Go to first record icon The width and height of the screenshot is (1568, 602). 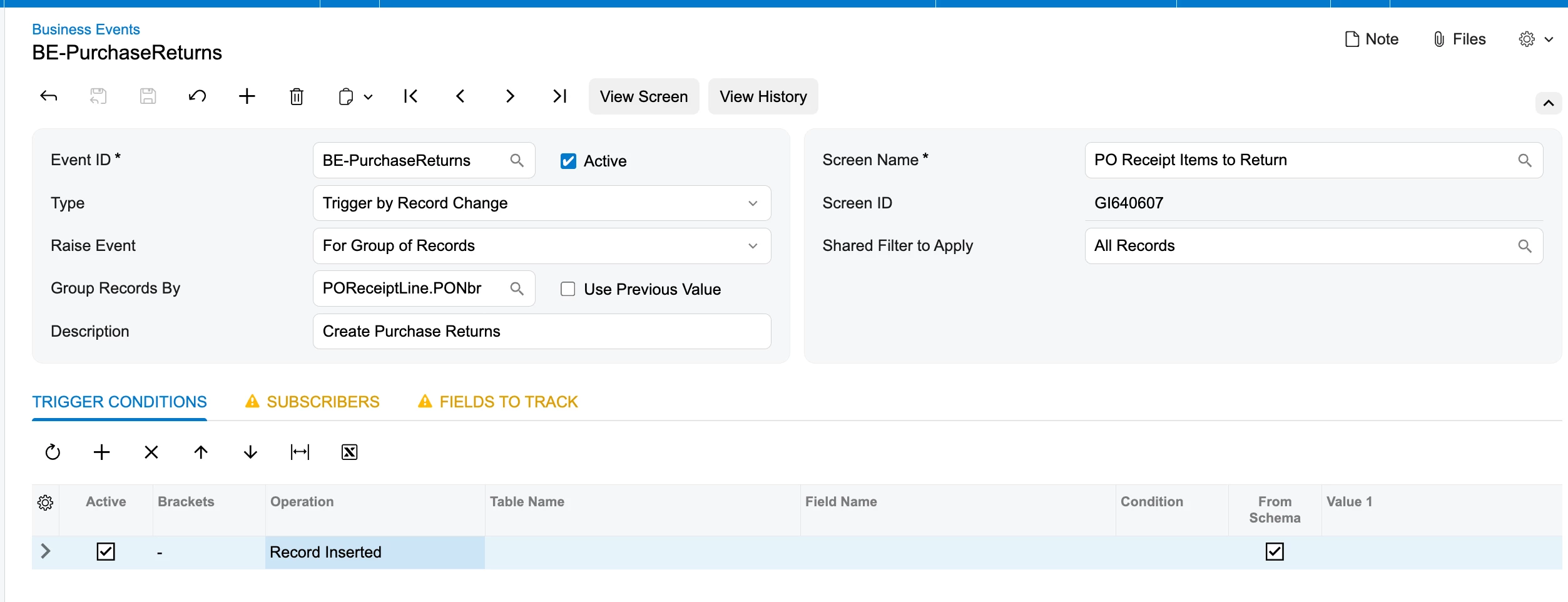[410, 96]
